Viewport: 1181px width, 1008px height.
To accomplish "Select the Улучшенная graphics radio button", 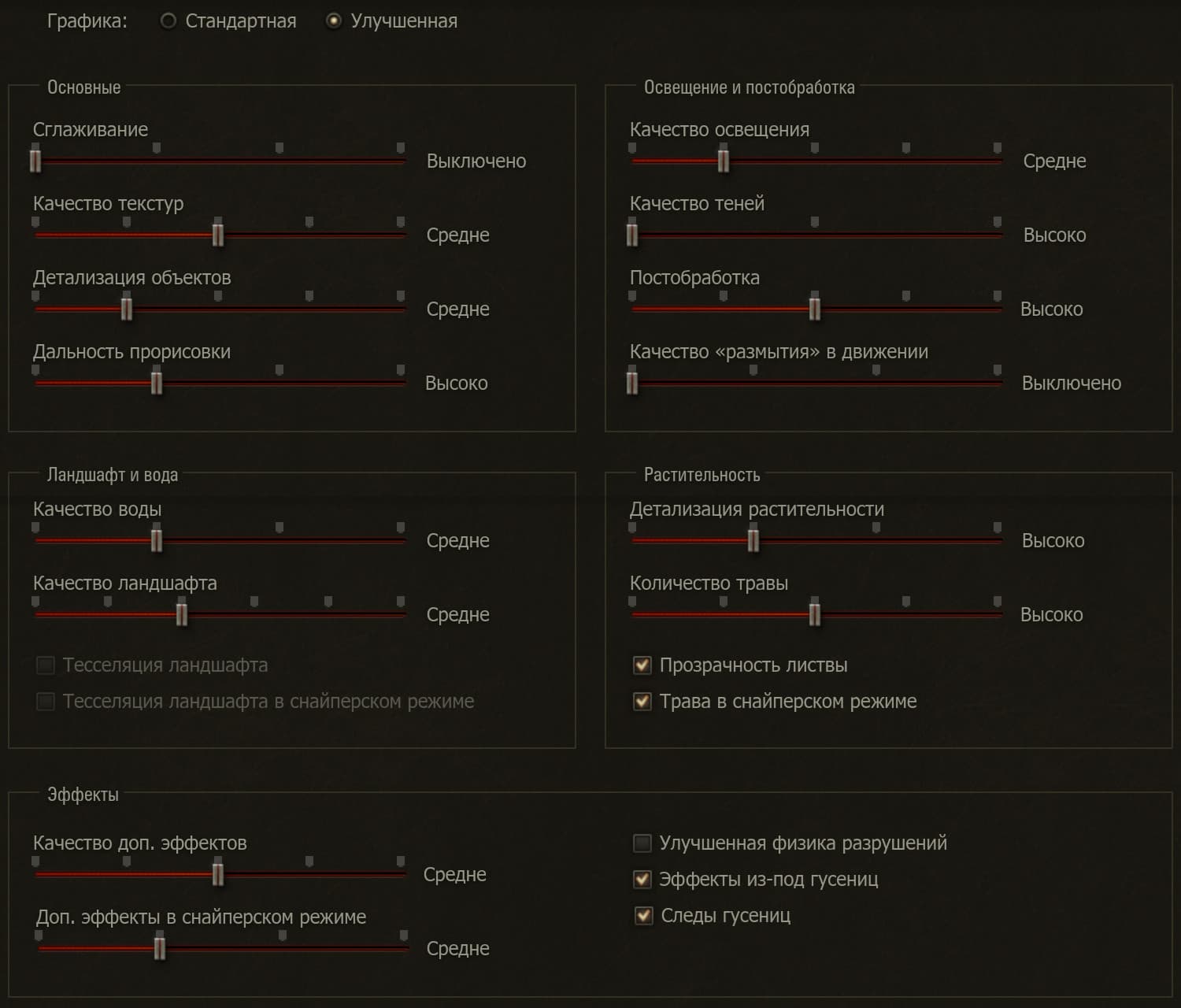I will tap(334, 21).
